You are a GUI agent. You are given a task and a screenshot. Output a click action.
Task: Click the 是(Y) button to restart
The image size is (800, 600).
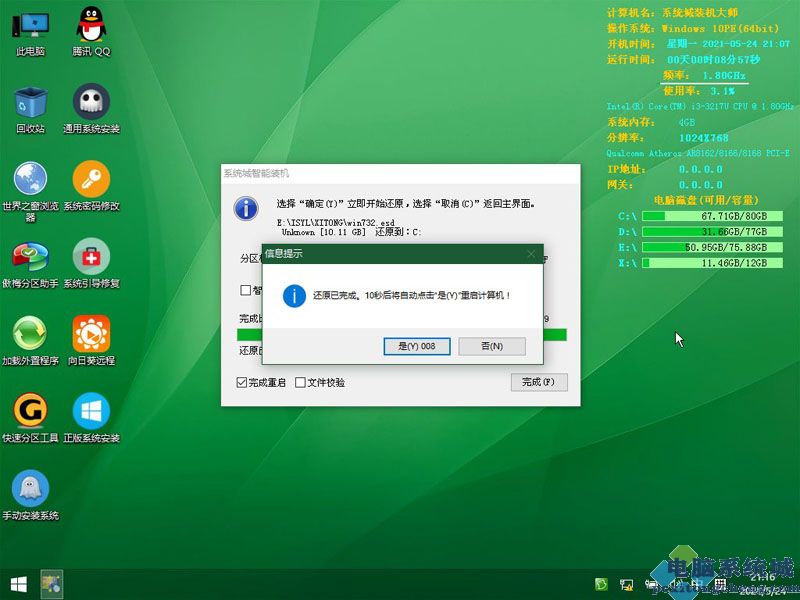point(416,346)
